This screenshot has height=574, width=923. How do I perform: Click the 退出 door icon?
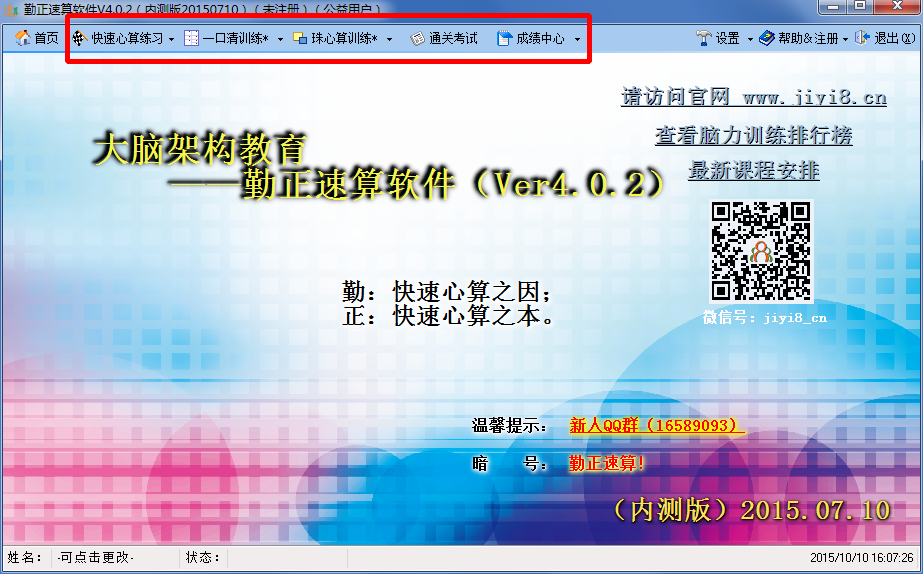point(862,38)
